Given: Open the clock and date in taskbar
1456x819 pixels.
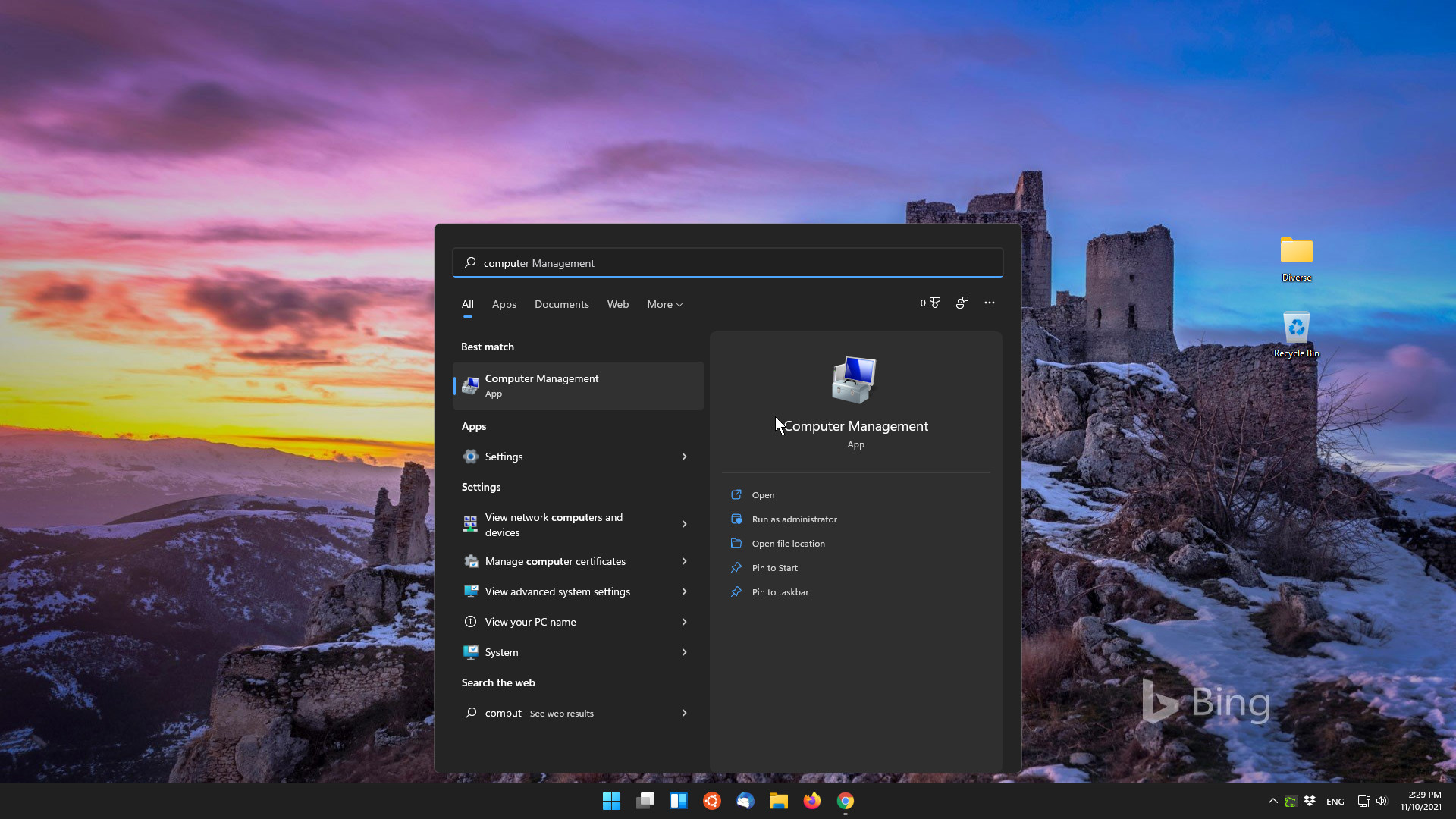Looking at the screenshot, I should pyautogui.click(x=1421, y=801).
